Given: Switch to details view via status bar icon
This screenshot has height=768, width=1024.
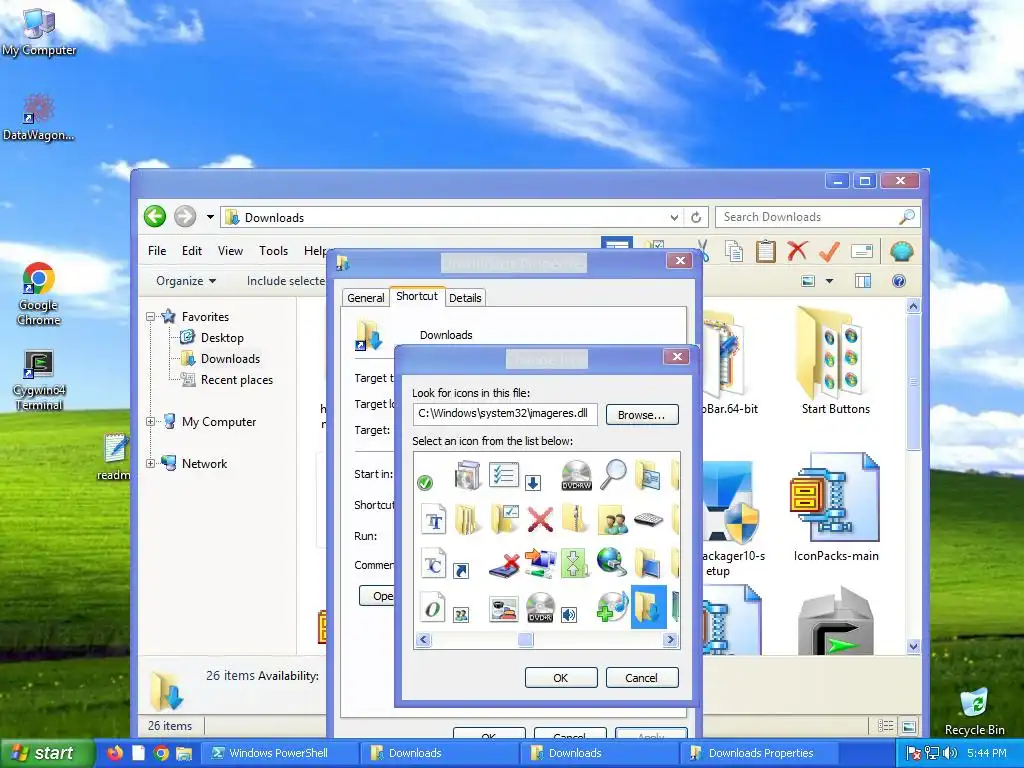Looking at the screenshot, I should pyautogui.click(x=886, y=726).
